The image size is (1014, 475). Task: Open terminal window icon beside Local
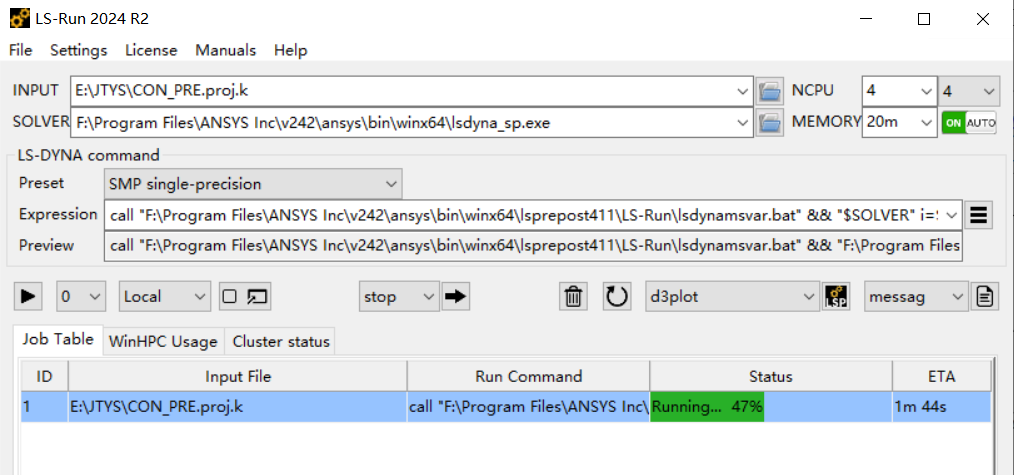258,297
